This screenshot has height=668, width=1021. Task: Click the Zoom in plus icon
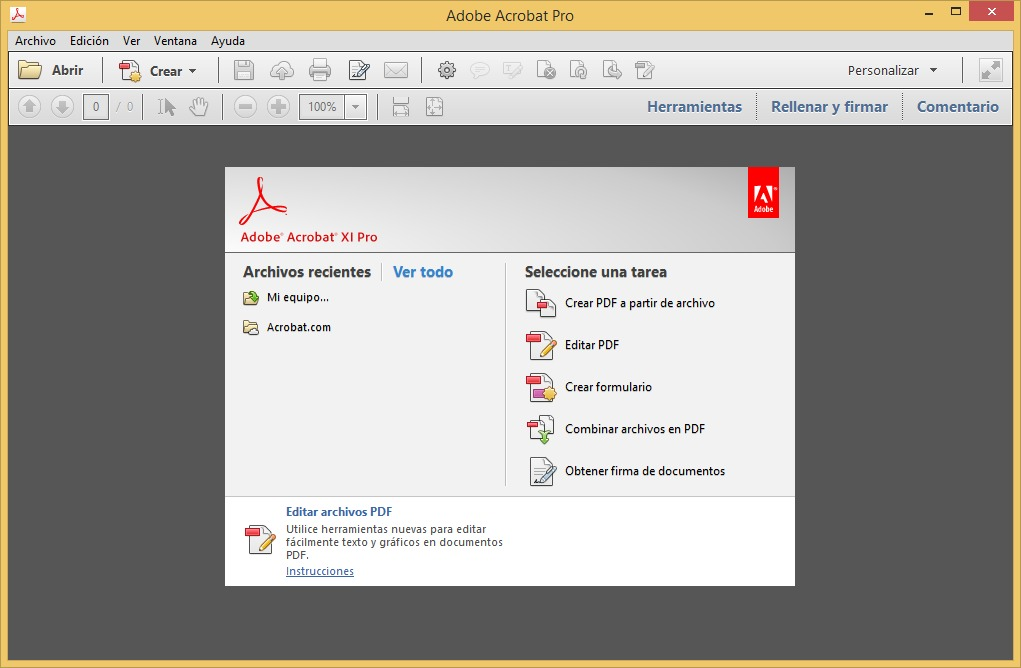278,106
